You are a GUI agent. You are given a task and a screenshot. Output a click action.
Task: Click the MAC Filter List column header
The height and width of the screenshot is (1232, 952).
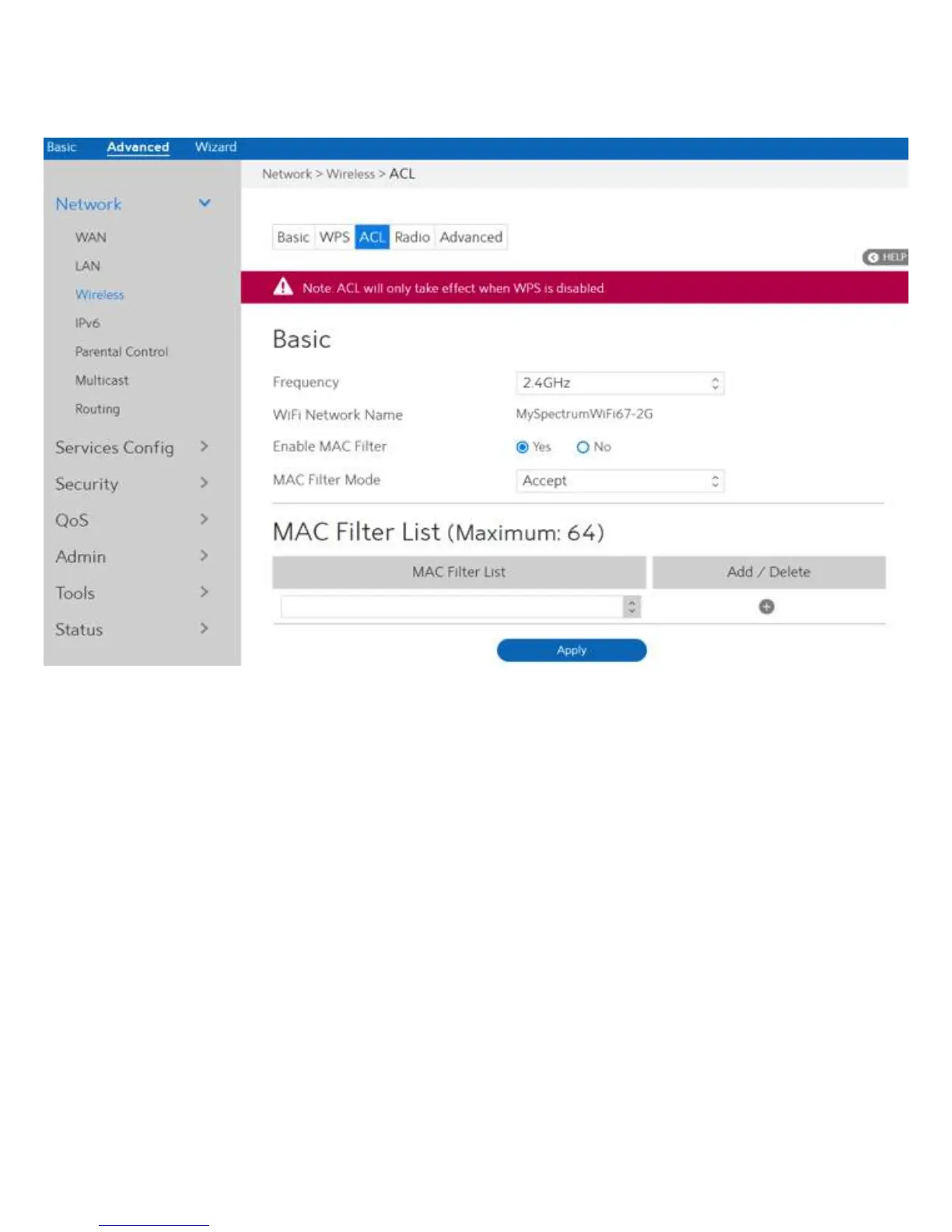point(459,572)
